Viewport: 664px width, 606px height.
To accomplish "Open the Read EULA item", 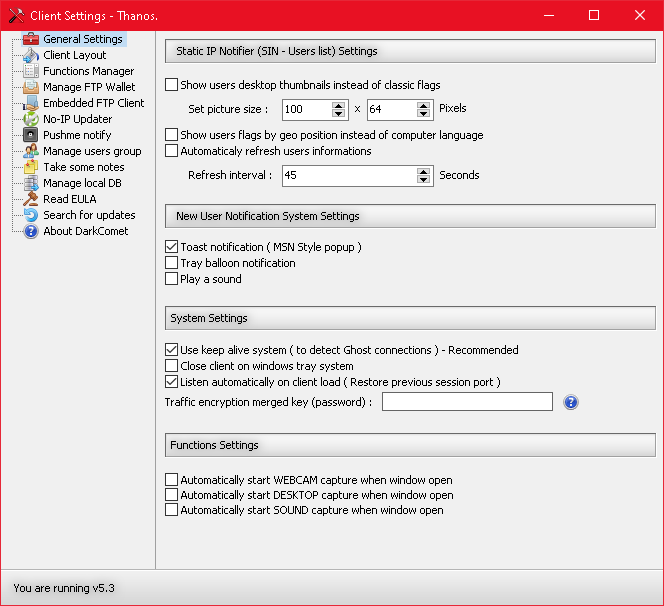I will coord(70,199).
